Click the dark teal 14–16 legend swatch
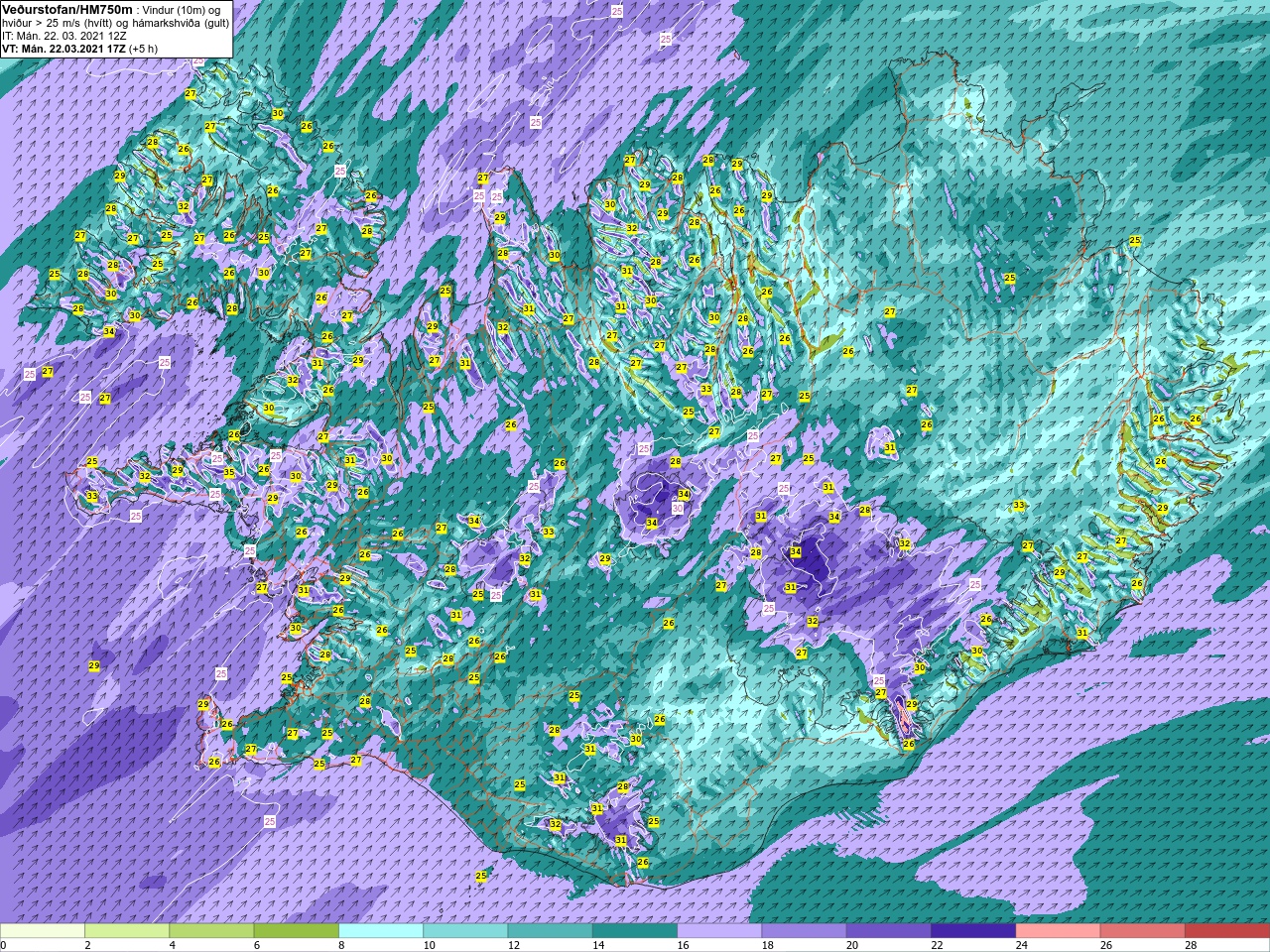 pyautogui.click(x=635, y=931)
